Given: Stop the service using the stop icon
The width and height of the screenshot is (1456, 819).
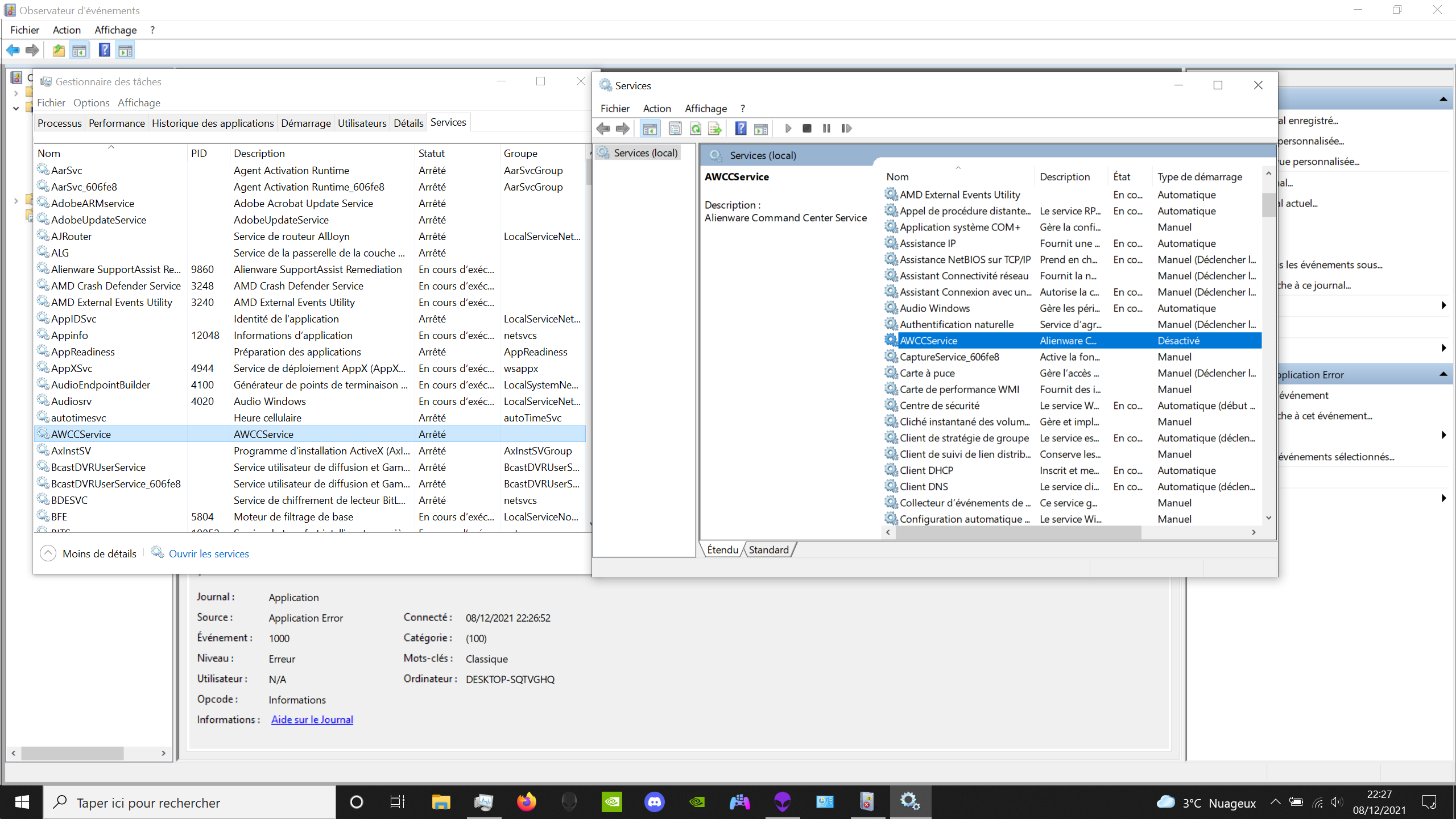Looking at the screenshot, I should coord(807,129).
